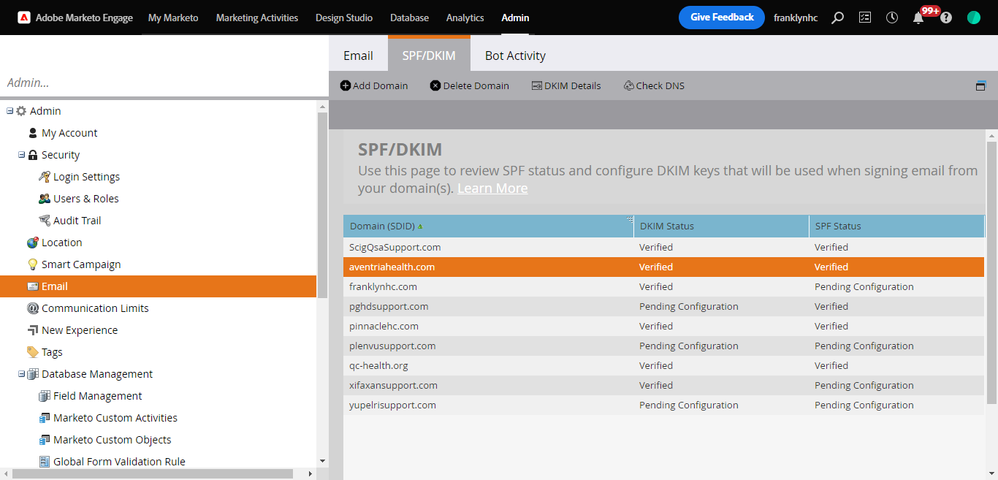This screenshot has height=480, width=998.
Task: Click the Give Feedback button
Action: pyautogui.click(x=721, y=18)
